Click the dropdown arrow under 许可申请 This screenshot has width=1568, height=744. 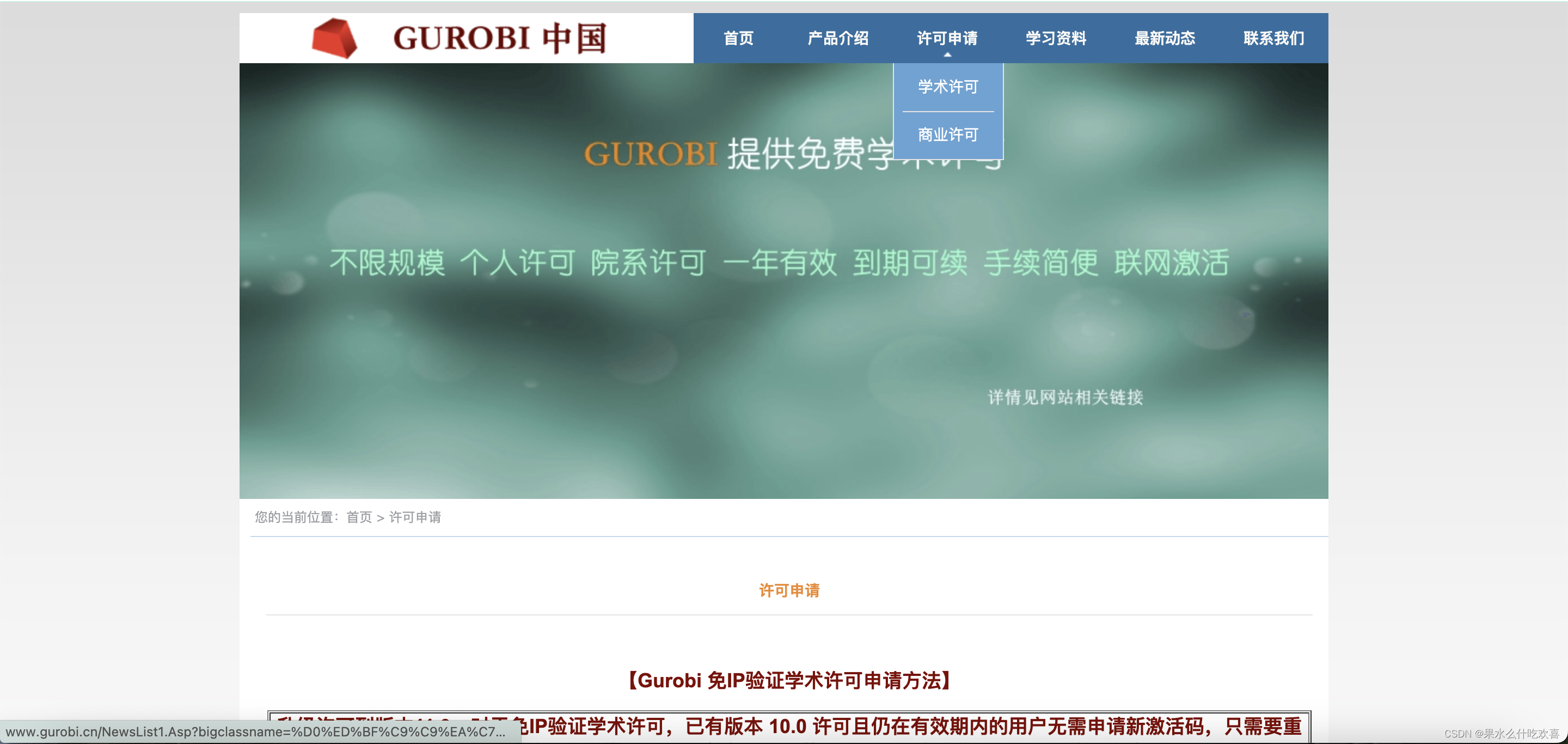coord(948,55)
